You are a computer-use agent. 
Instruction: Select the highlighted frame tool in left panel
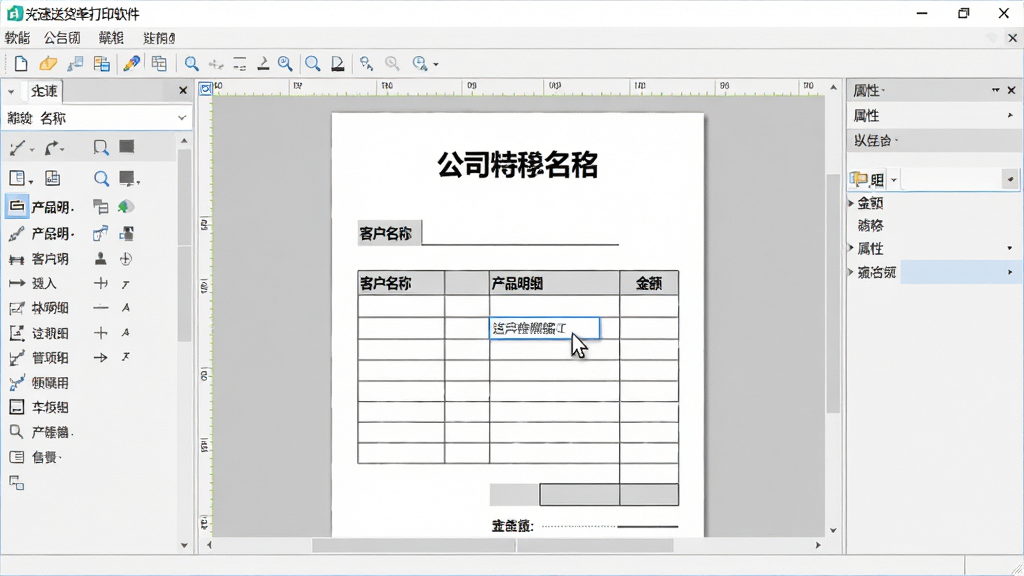pyautogui.click(x=17, y=206)
